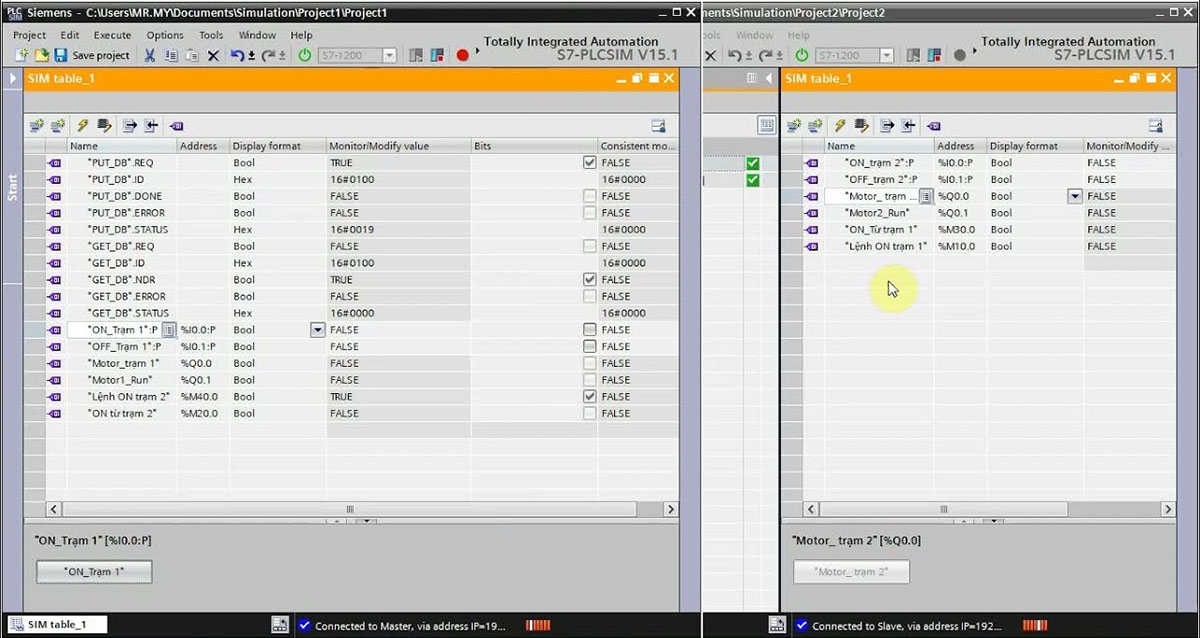
Task: Open a project in Project1 window
Action: pyautogui.click(x=42, y=55)
